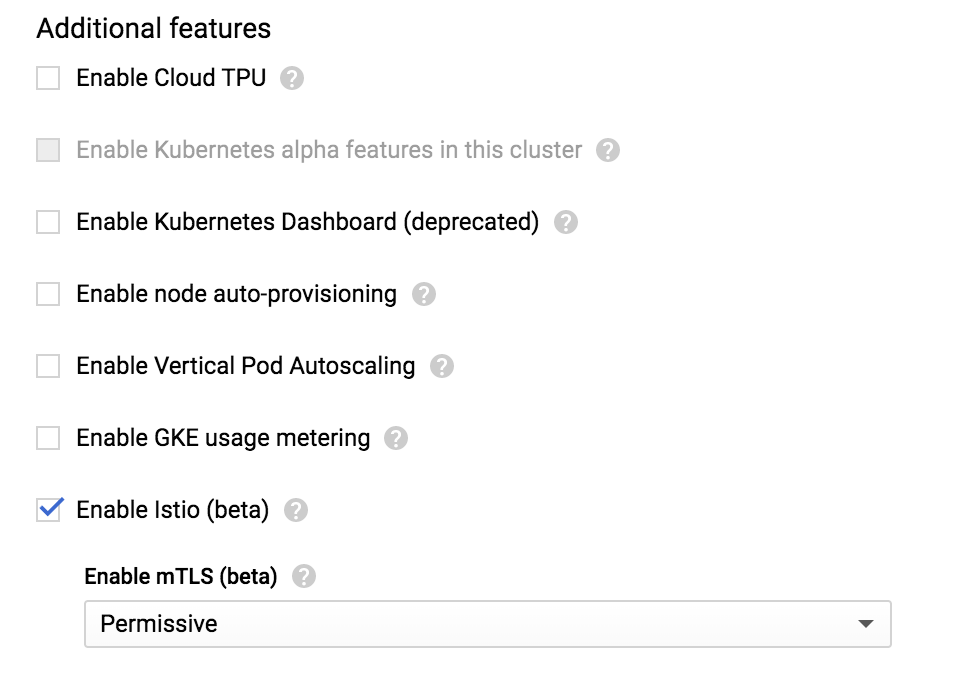
Task: Enable node auto-provisioning checkbox
Action: tap(48, 294)
